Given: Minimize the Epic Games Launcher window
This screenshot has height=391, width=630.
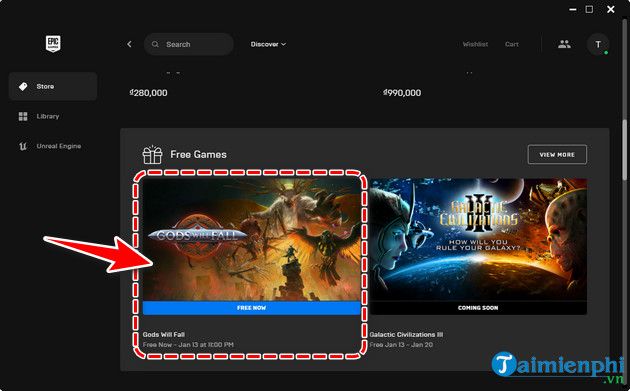Looking at the screenshot, I should (573, 9).
